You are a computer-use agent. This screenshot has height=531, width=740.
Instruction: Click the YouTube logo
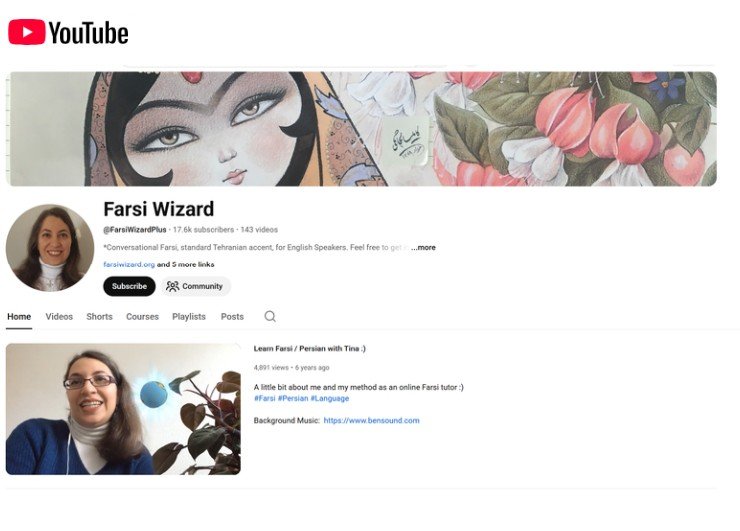(68, 33)
